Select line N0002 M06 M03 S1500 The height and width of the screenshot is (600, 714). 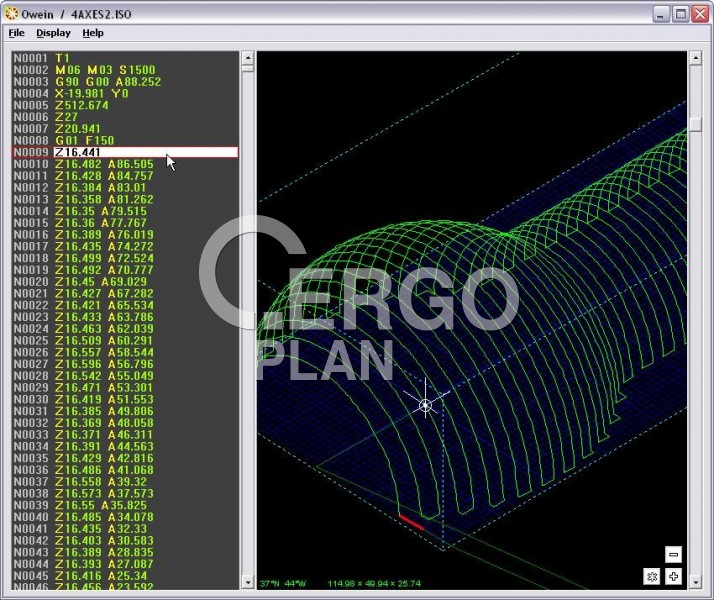point(125,70)
